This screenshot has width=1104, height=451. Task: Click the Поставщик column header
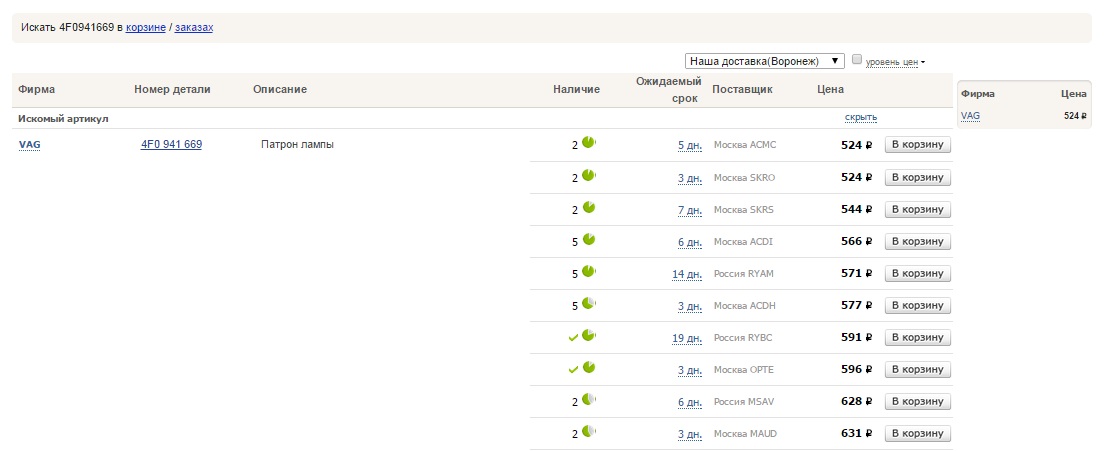(742, 89)
